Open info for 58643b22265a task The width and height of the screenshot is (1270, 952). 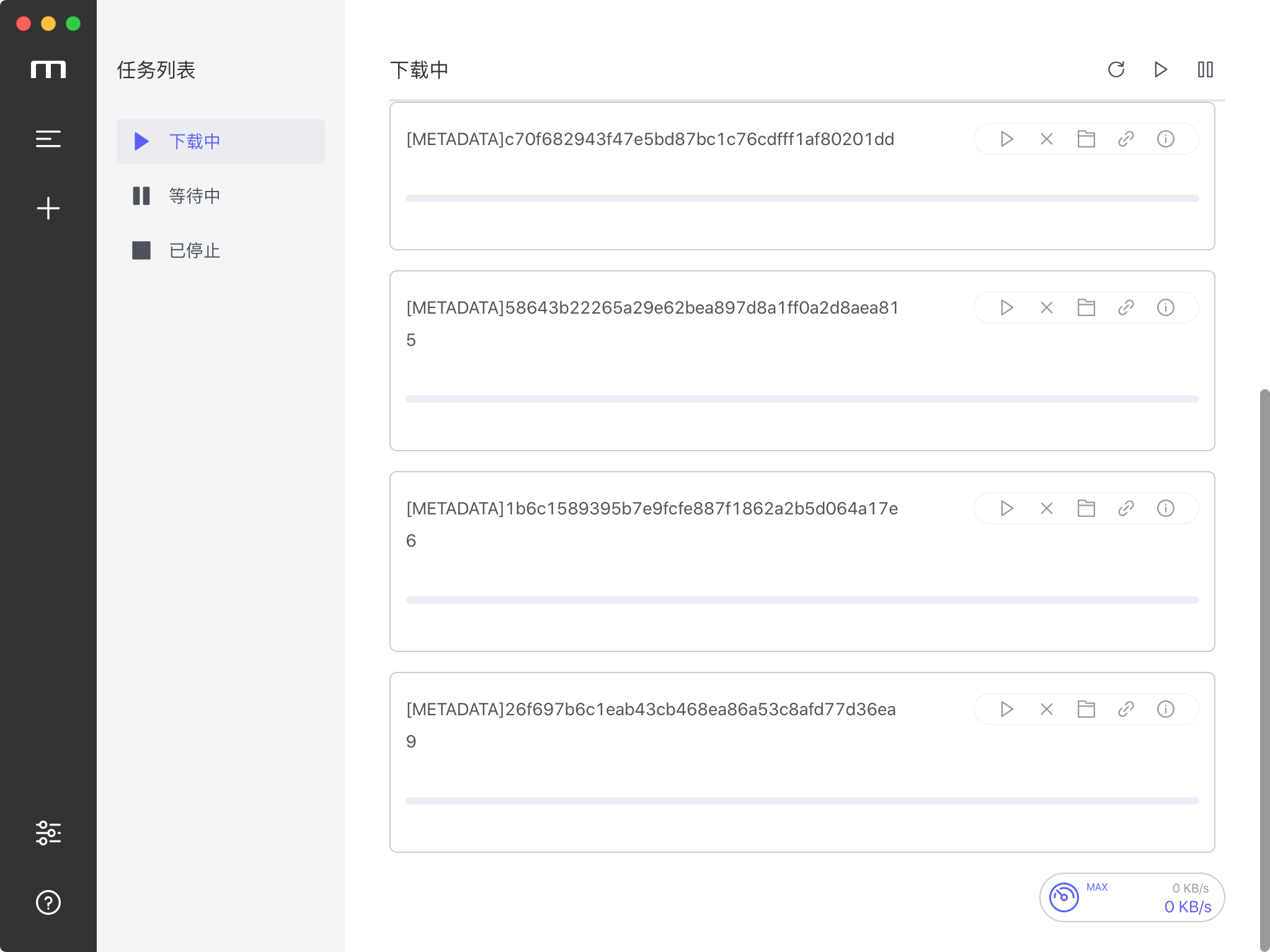pyautogui.click(x=1166, y=307)
